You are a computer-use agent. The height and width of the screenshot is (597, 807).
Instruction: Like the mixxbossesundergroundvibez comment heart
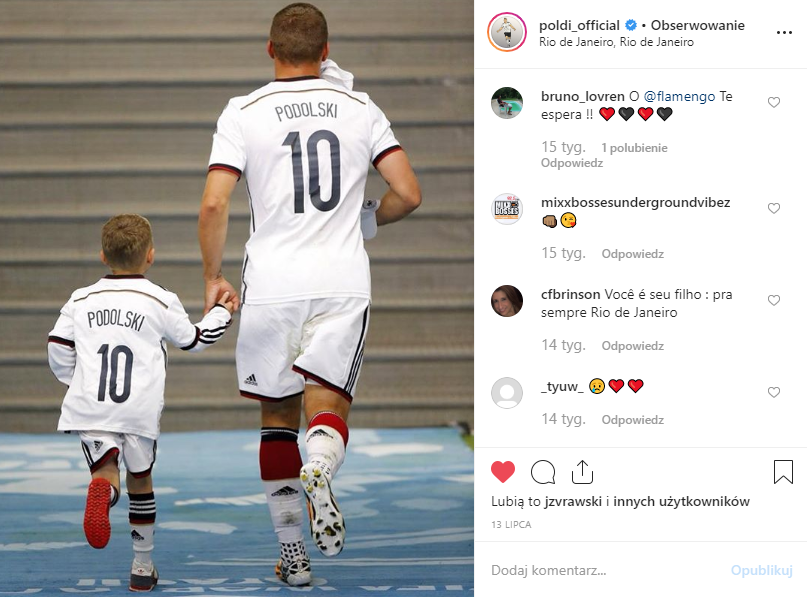(774, 208)
